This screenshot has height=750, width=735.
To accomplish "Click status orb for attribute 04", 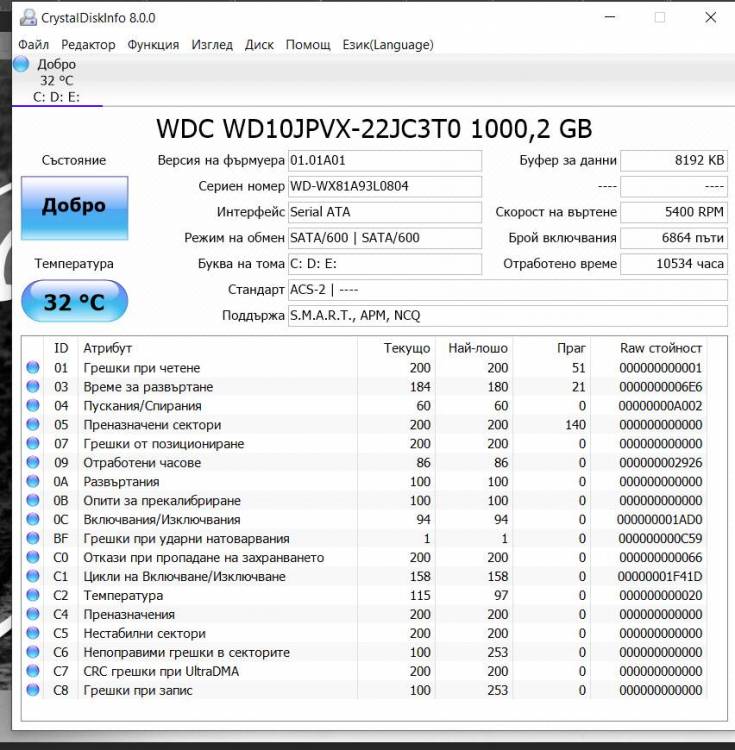I will tap(33, 406).
